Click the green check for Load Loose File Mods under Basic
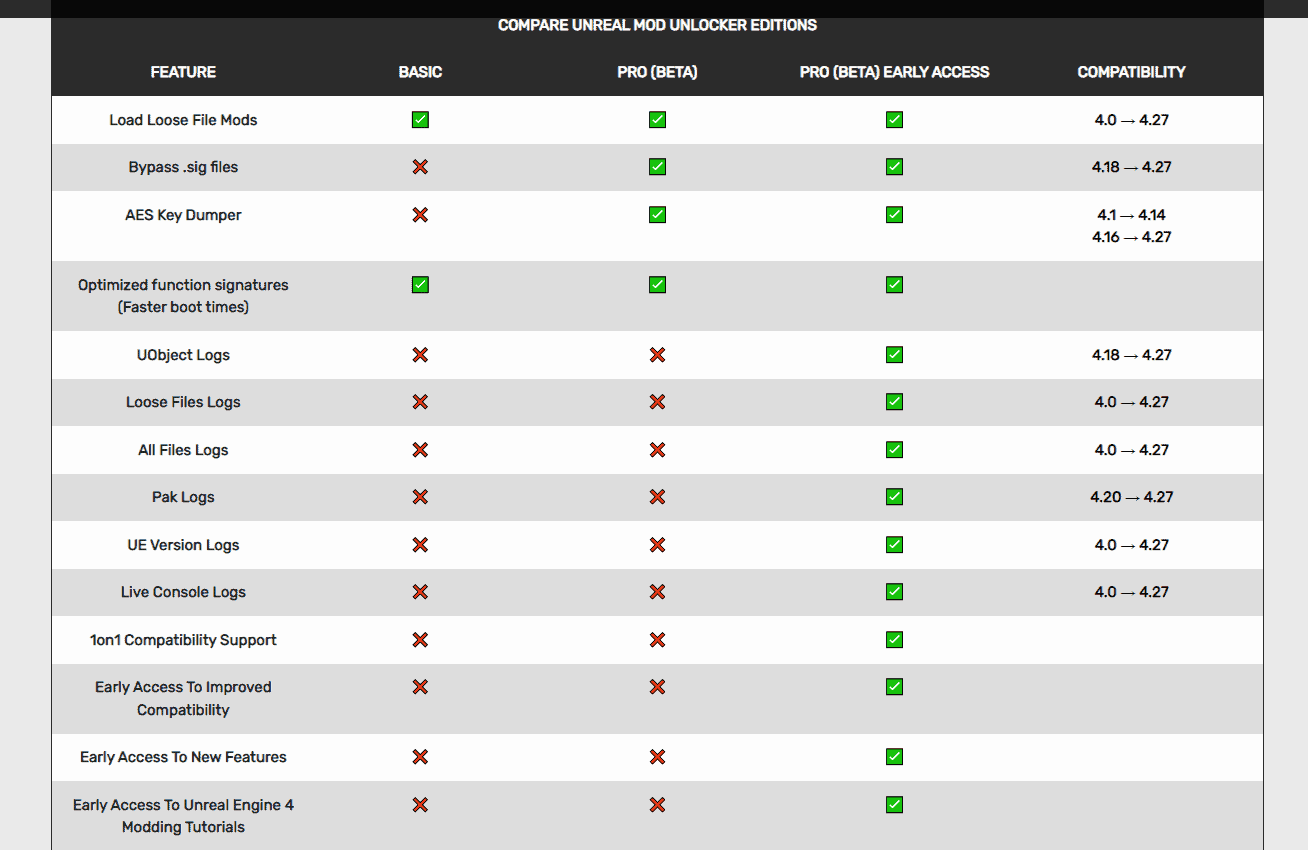1308x850 pixels. coord(420,120)
